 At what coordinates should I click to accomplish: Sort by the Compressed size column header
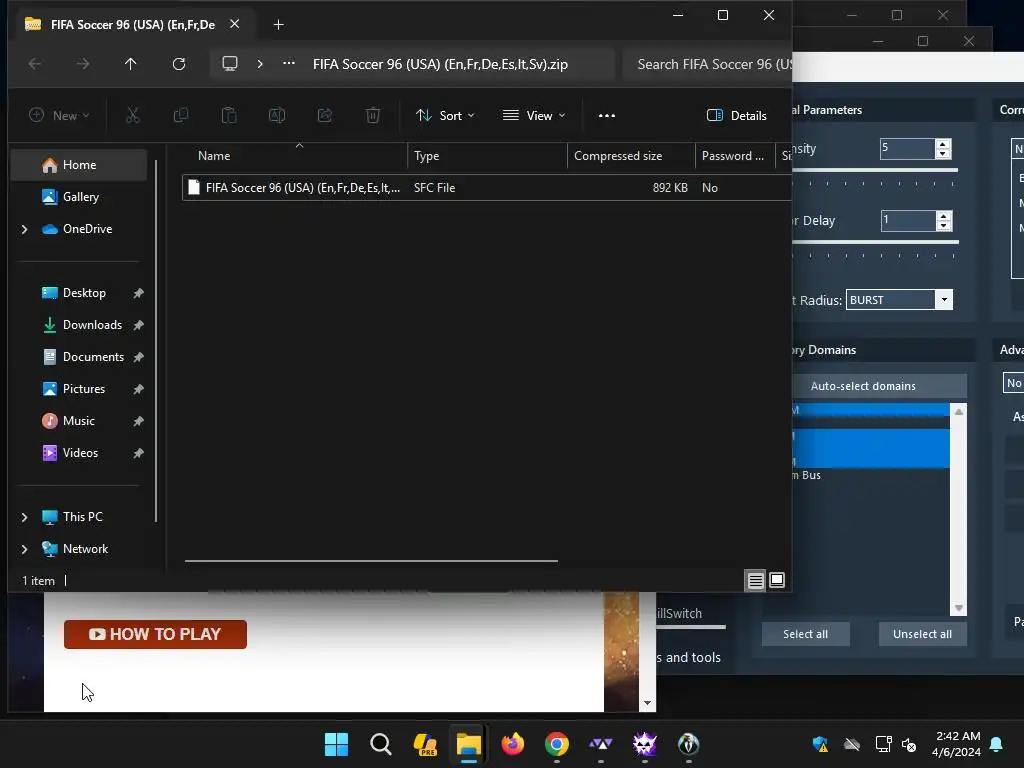tap(631, 156)
